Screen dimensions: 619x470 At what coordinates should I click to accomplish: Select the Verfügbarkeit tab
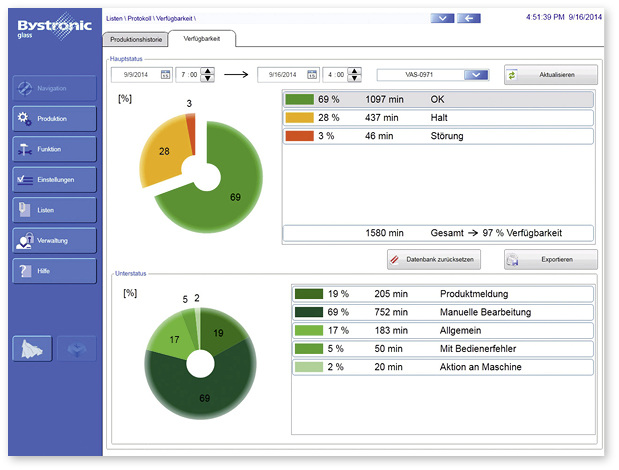(x=202, y=39)
